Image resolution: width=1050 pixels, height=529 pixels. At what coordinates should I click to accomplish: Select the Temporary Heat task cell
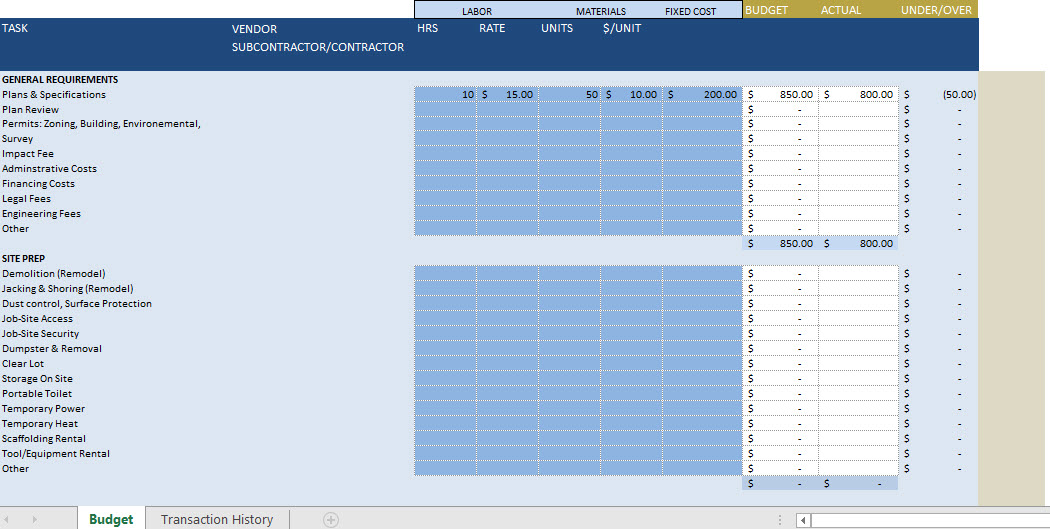(x=40, y=424)
